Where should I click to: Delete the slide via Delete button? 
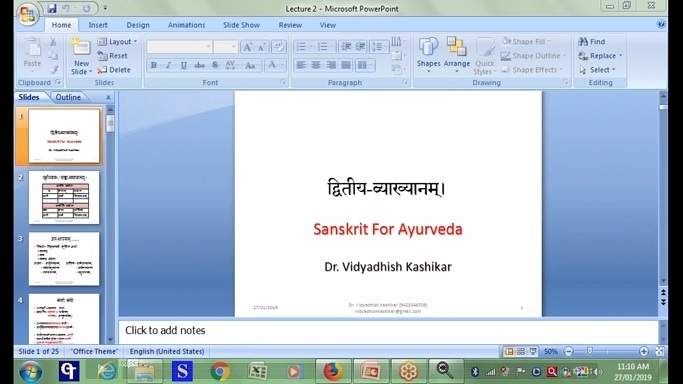[114, 70]
